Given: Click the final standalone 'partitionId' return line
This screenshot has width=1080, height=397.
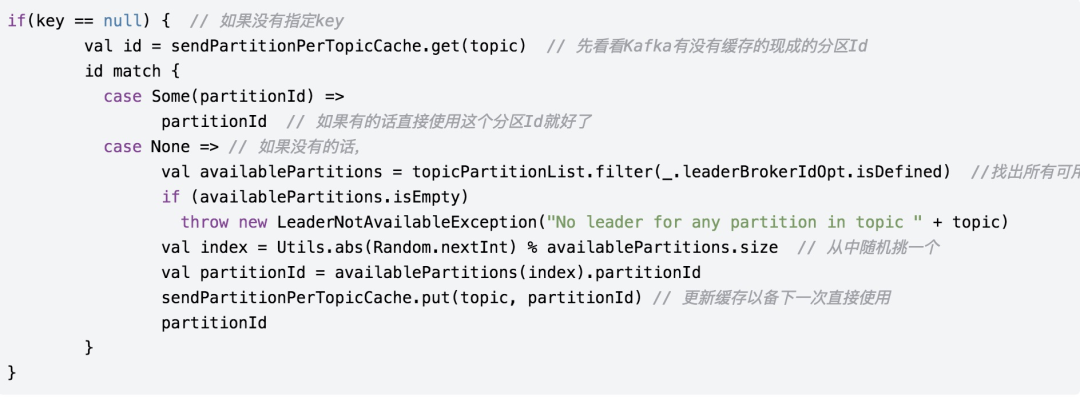Looking at the screenshot, I should [214, 323].
